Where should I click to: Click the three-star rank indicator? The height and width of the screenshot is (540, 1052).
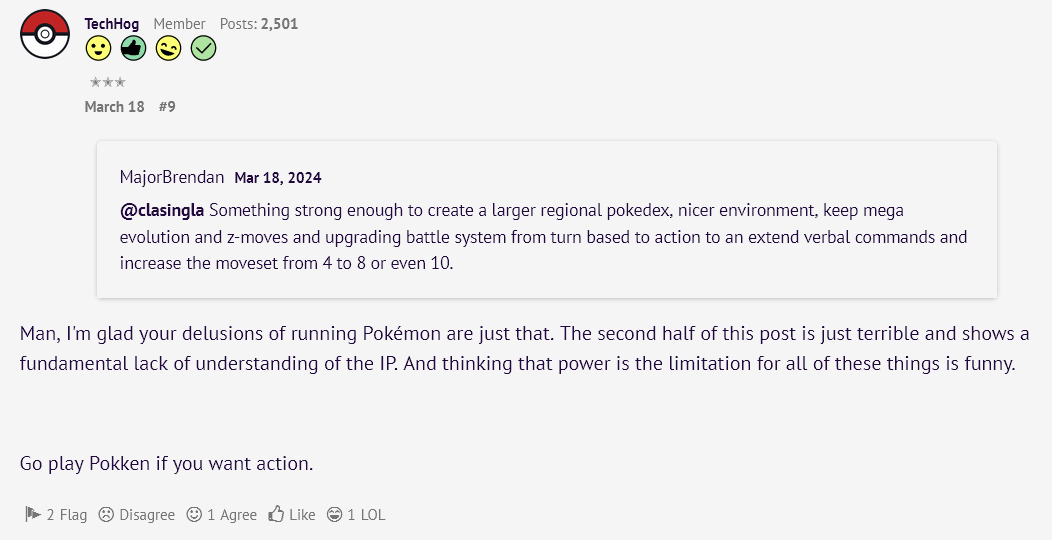pyautogui.click(x=107, y=82)
